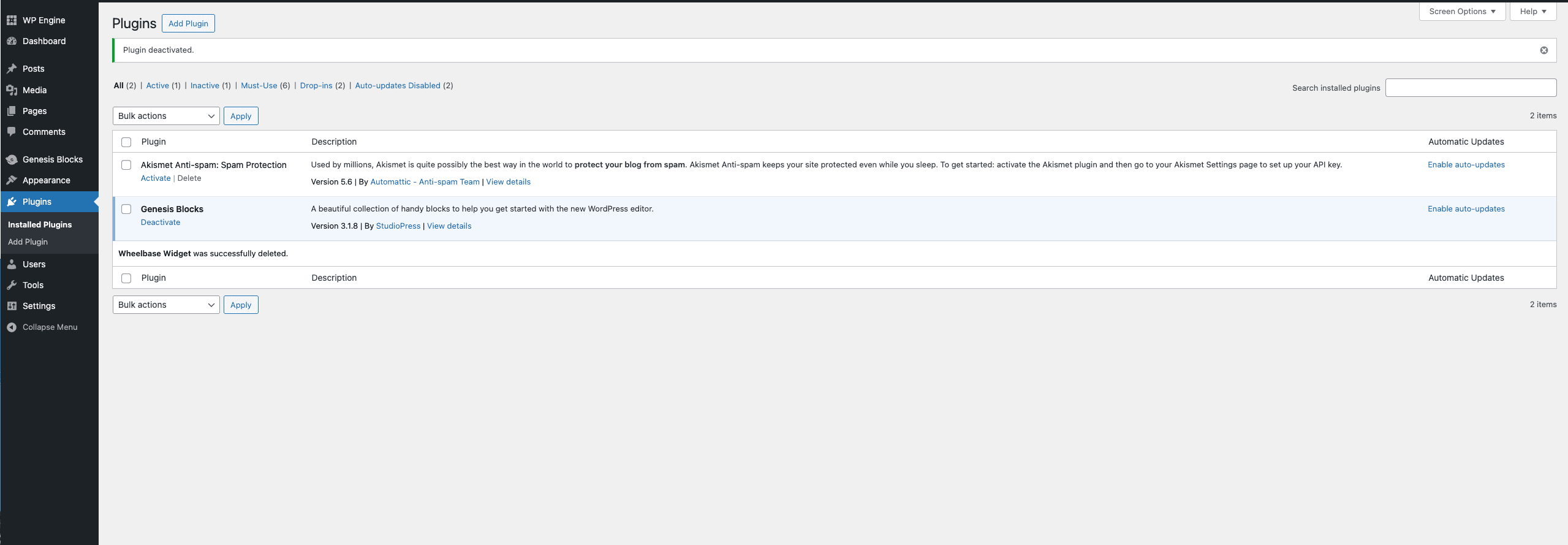Open the bottom Bulk actions dropdown
This screenshot has width=1568, height=545.
pyautogui.click(x=166, y=305)
